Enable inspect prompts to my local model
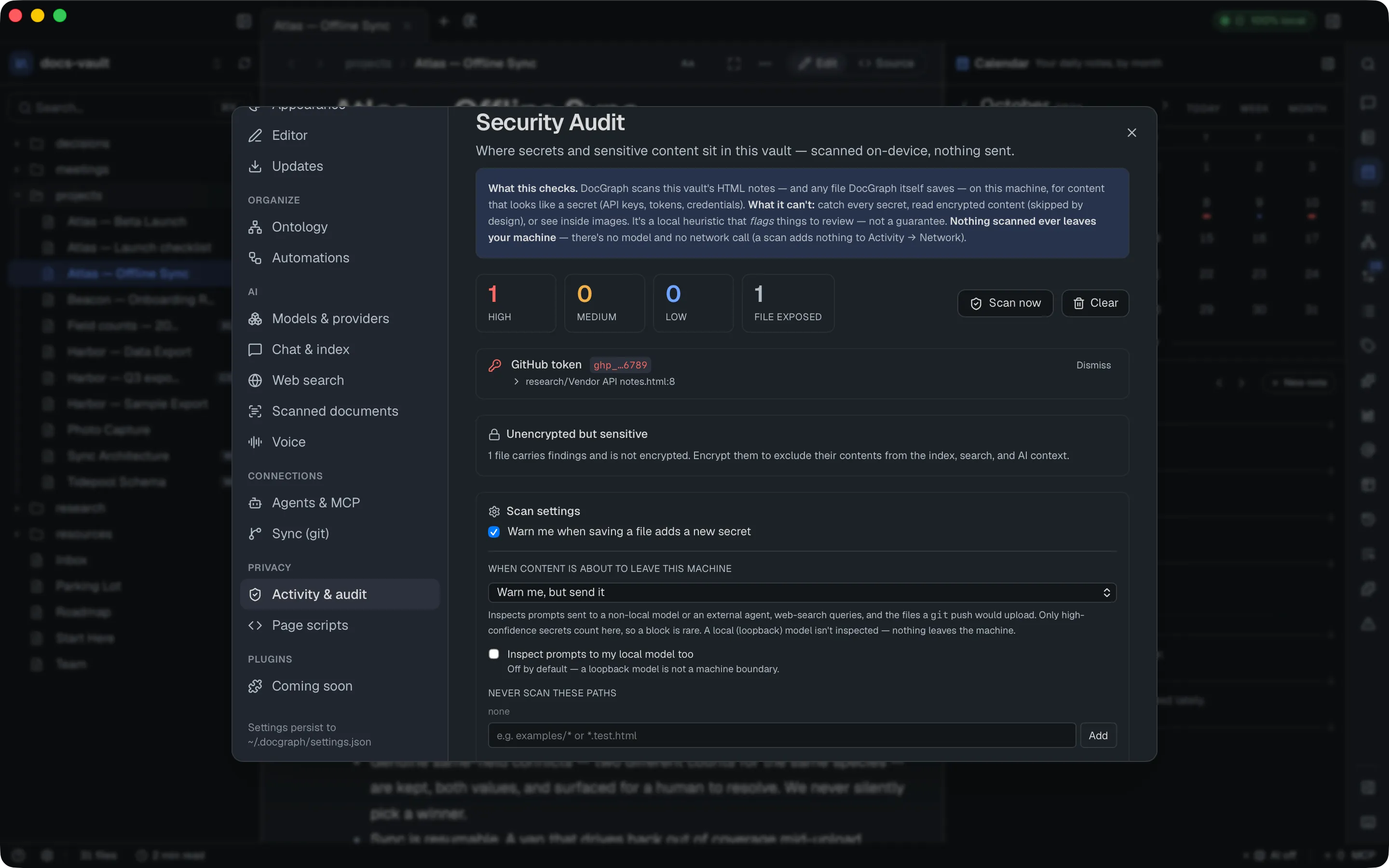The image size is (1389, 868). coord(493,654)
